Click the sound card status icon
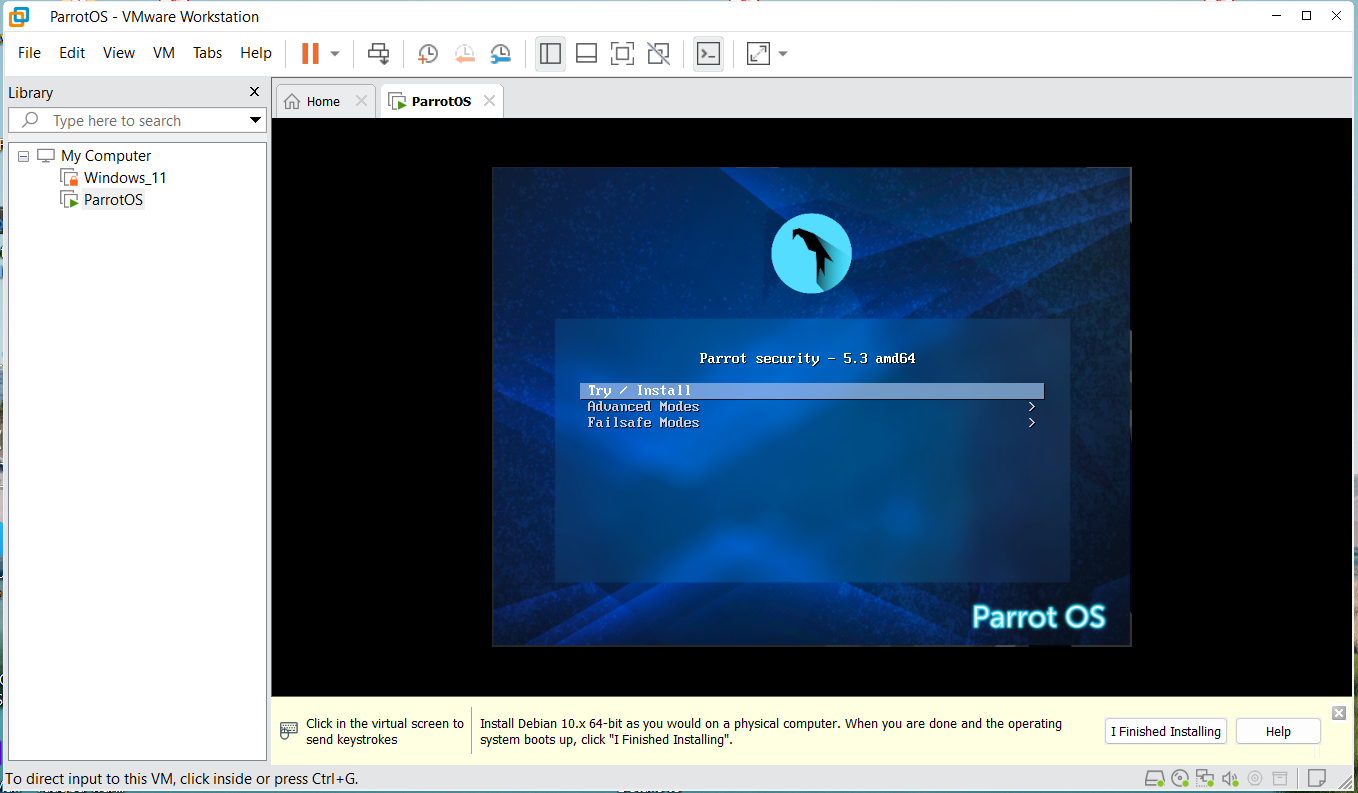Screen dimensions: 1358x793 pos(1230,778)
